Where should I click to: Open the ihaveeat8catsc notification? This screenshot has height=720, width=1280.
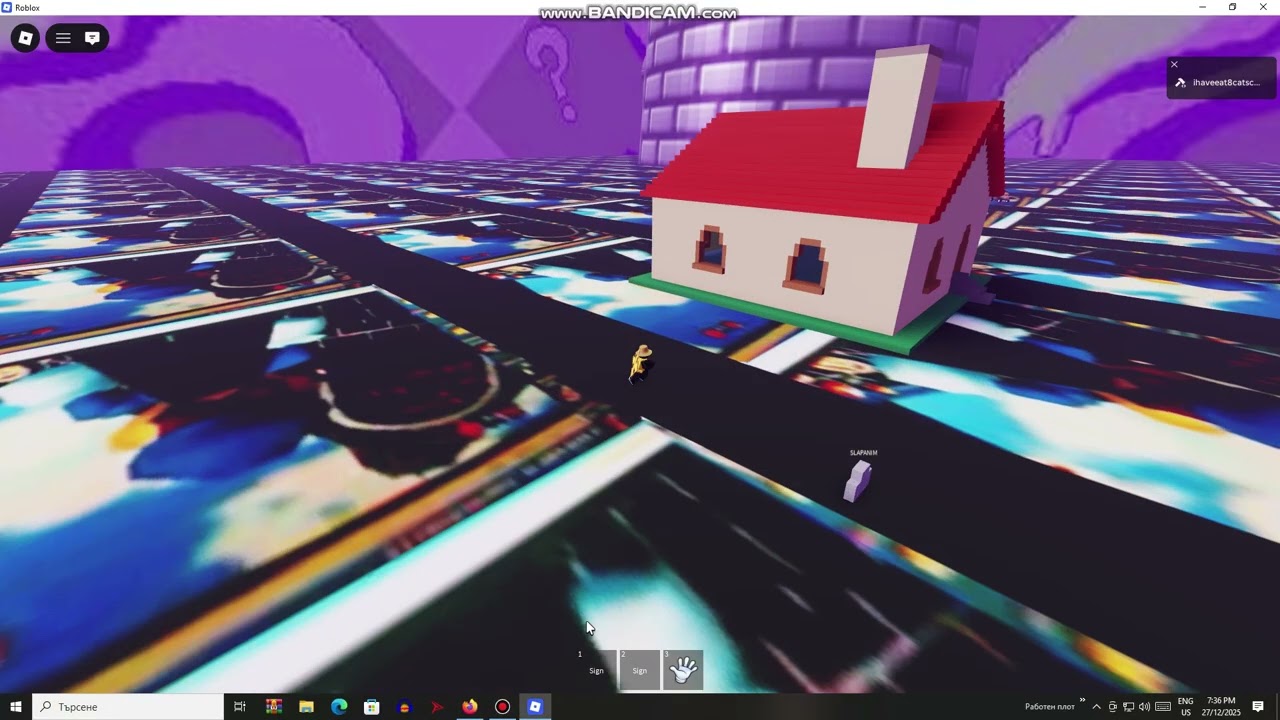pyautogui.click(x=1222, y=83)
